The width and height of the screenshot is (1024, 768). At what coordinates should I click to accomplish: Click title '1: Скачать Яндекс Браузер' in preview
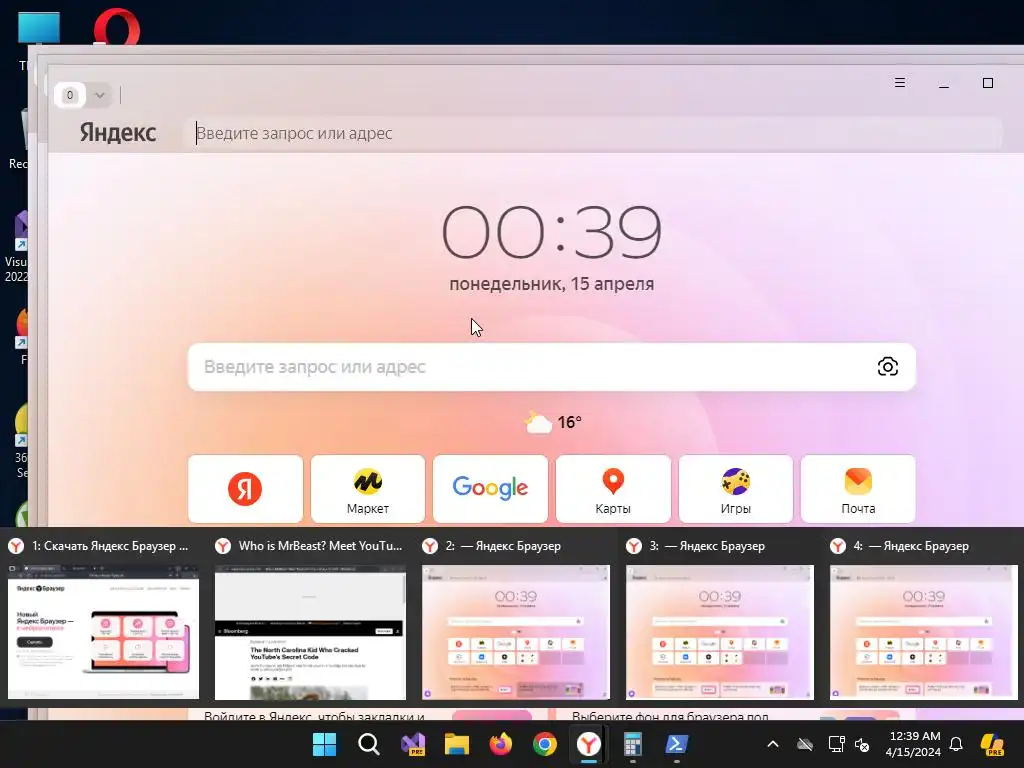(110, 546)
